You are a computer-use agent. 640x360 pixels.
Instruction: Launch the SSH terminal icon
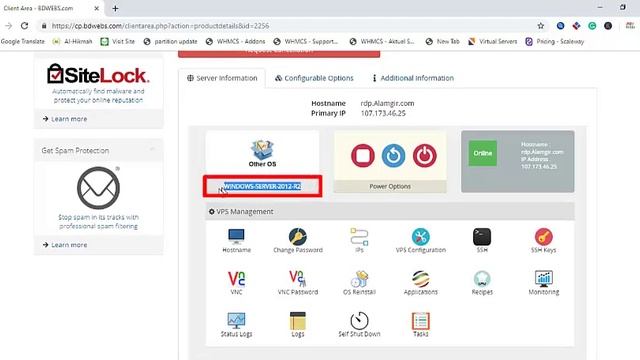(x=482, y=236)
